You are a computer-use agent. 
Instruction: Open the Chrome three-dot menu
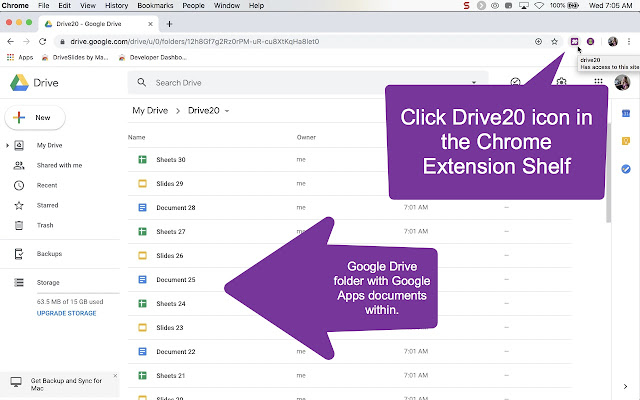[x=630, y=41]
